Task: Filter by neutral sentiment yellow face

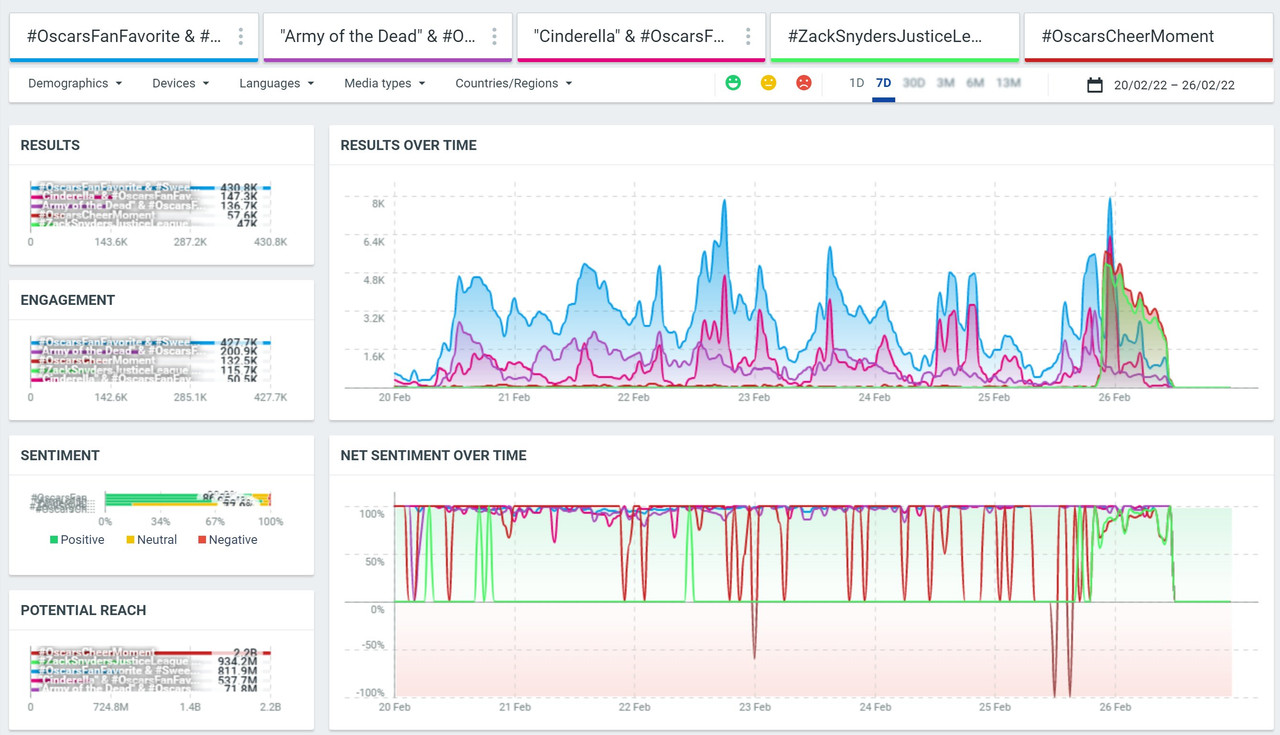Action: point(768,83)
